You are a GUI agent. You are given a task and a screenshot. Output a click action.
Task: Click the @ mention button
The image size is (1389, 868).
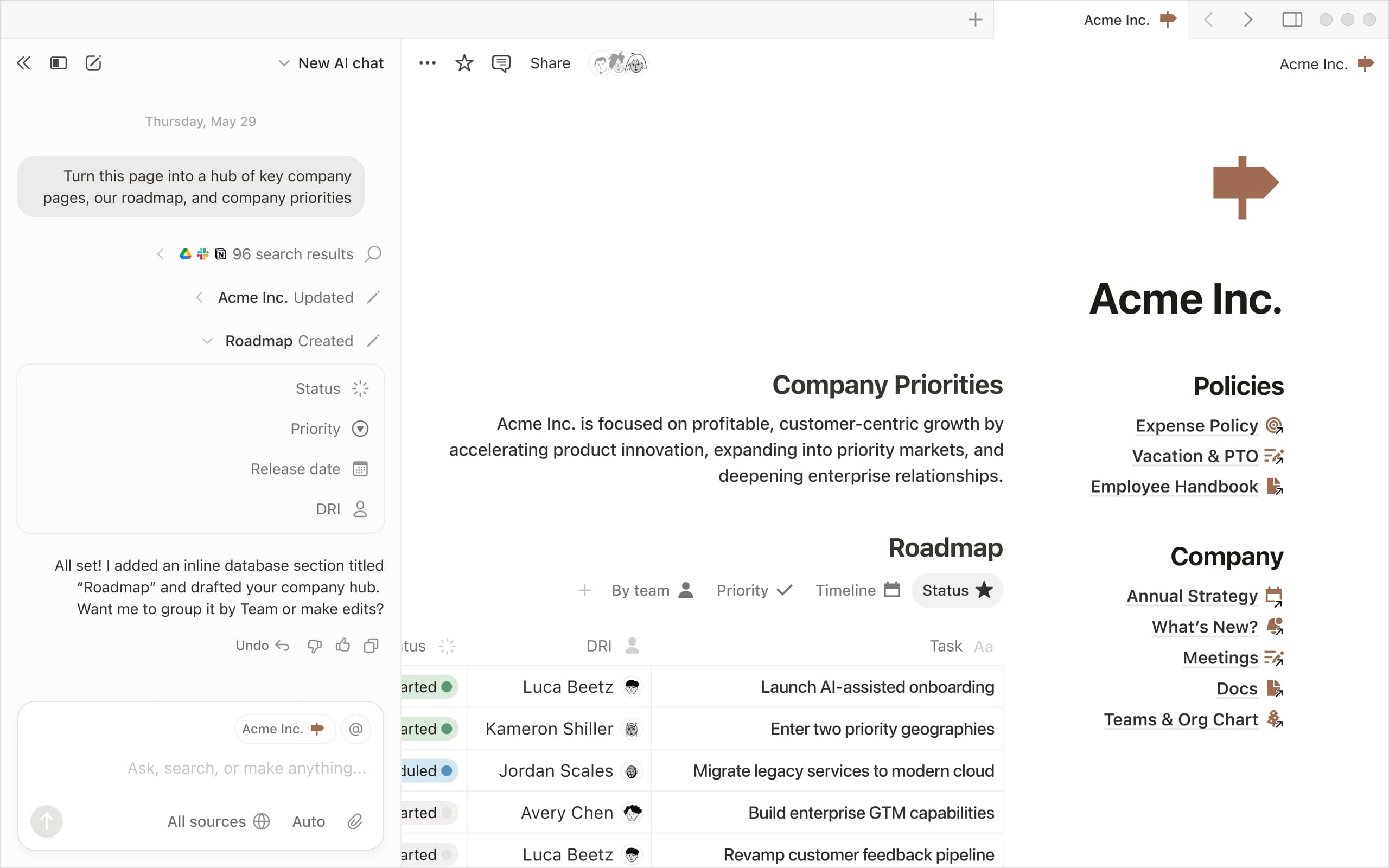pyautogui.click(x=356, y=729)
